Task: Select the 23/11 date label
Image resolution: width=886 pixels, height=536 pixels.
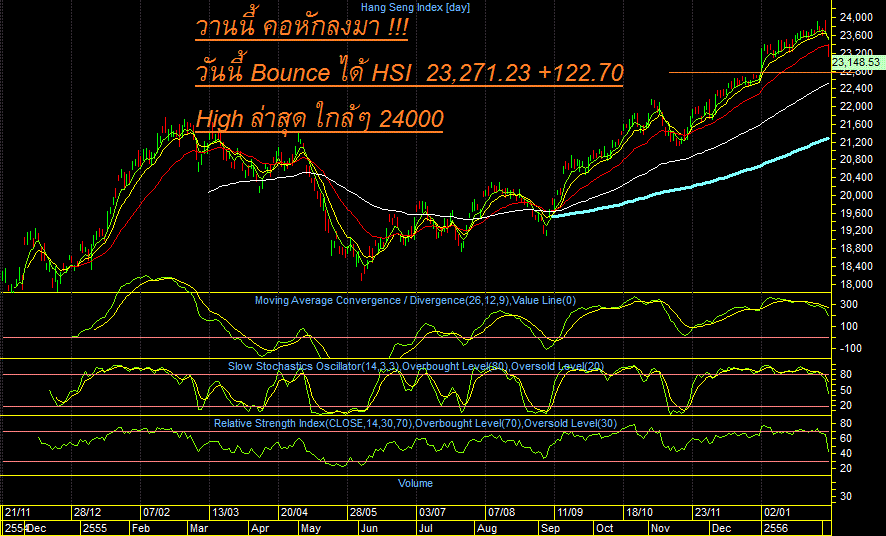Action: click(709, 512)
